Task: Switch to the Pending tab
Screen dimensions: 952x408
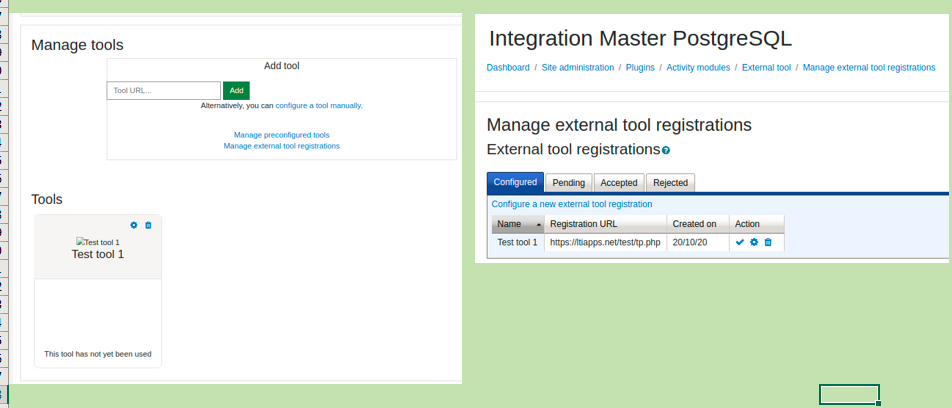Action: tap(568, 183)
